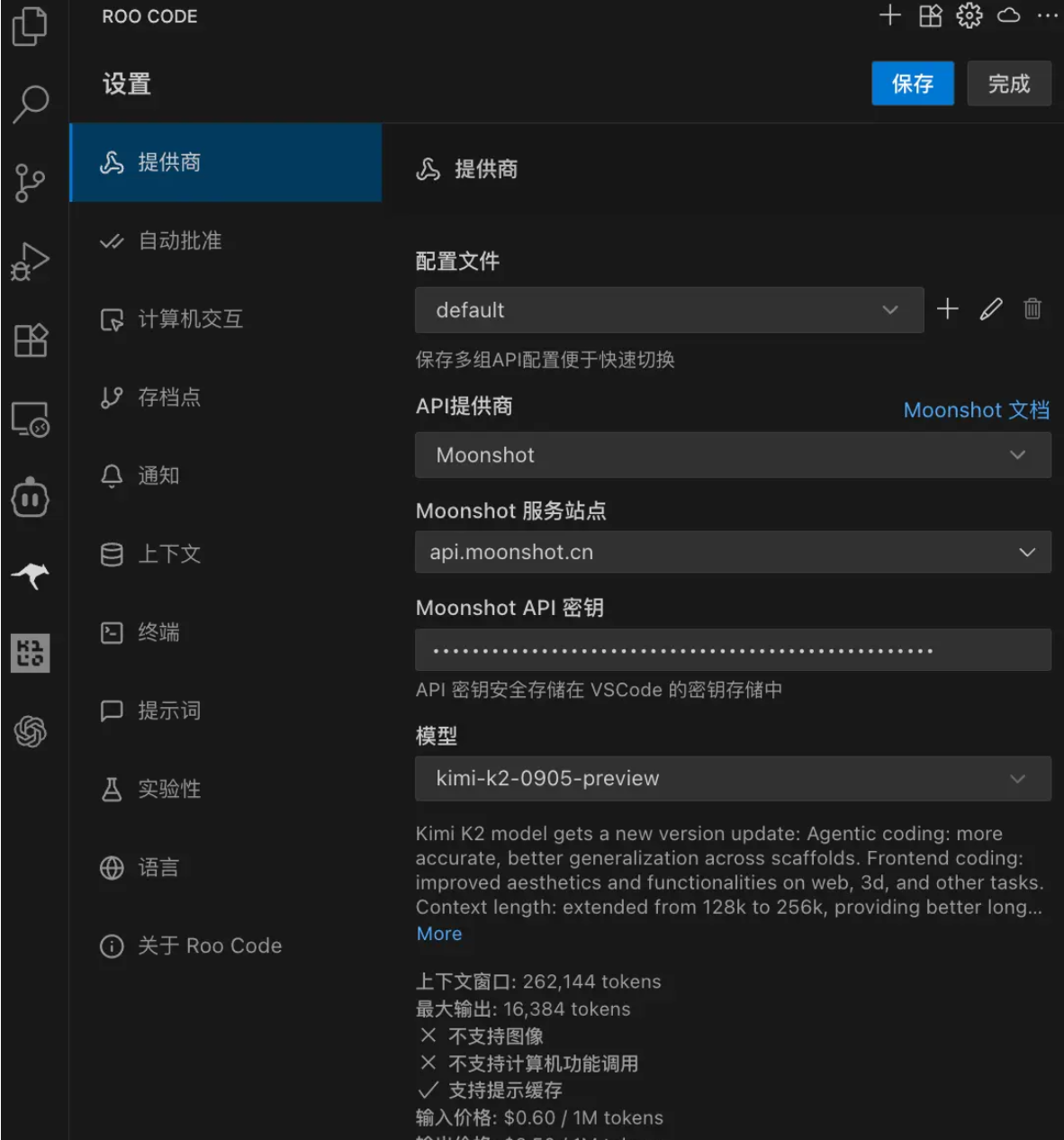Open the 关于 Roo Code tab
Screen dimensions: 1064x1140
226,945
